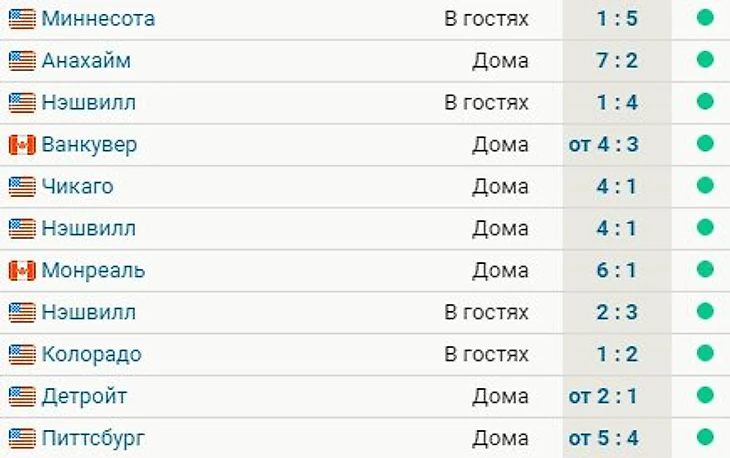Open the Миннесота team link

[98, 19]
